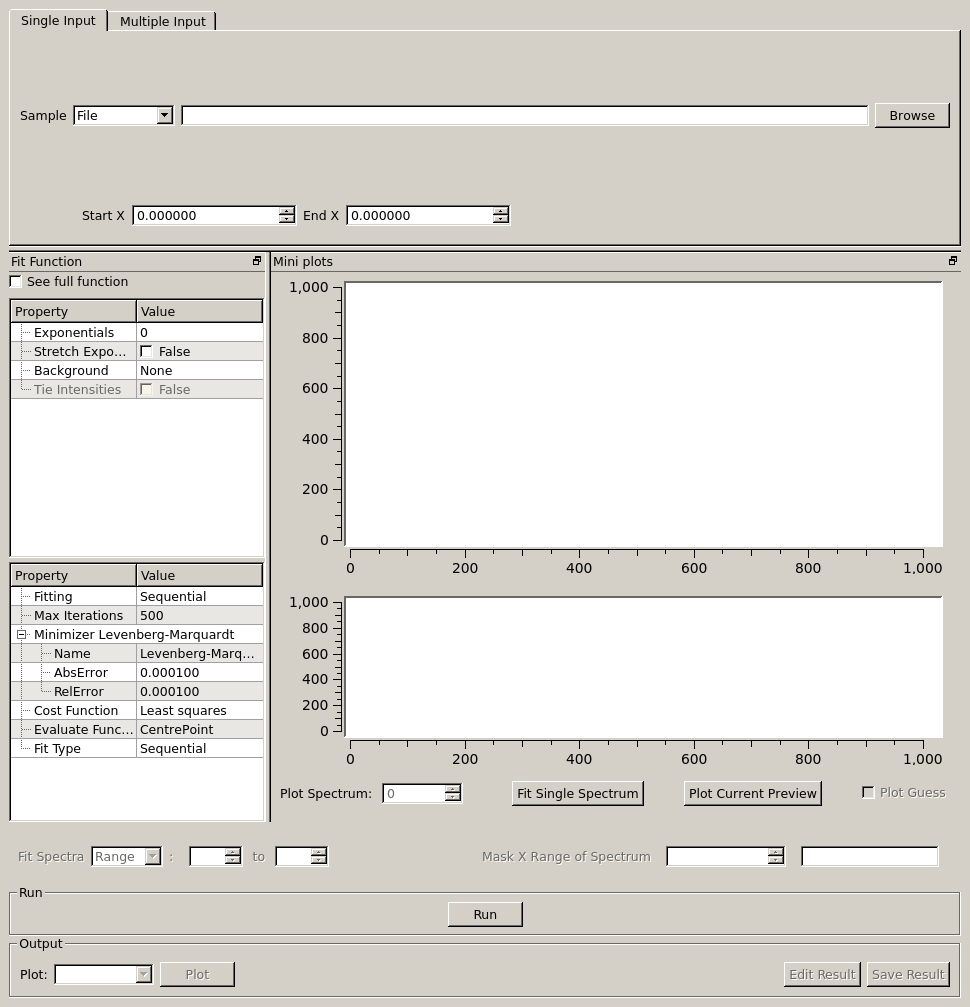Click the Browse button

[x=911, y=116]
